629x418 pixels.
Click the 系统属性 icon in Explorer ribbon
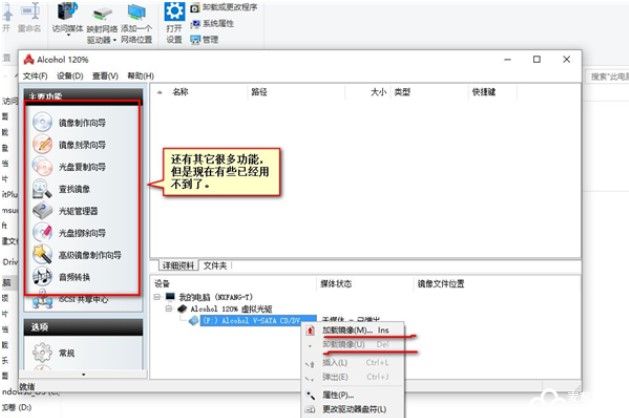195,24
